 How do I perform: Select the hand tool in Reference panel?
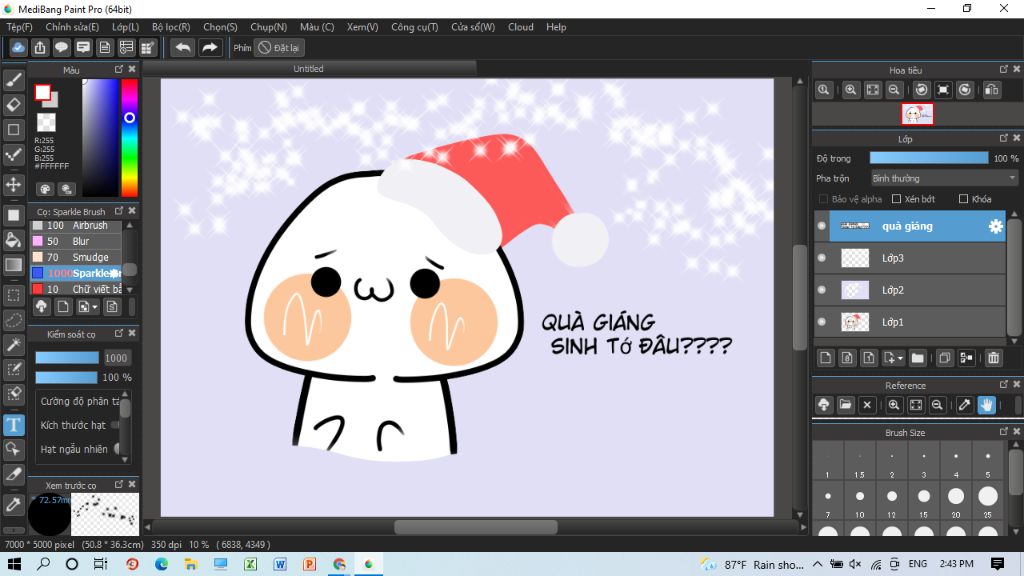[x=987, y=405]
